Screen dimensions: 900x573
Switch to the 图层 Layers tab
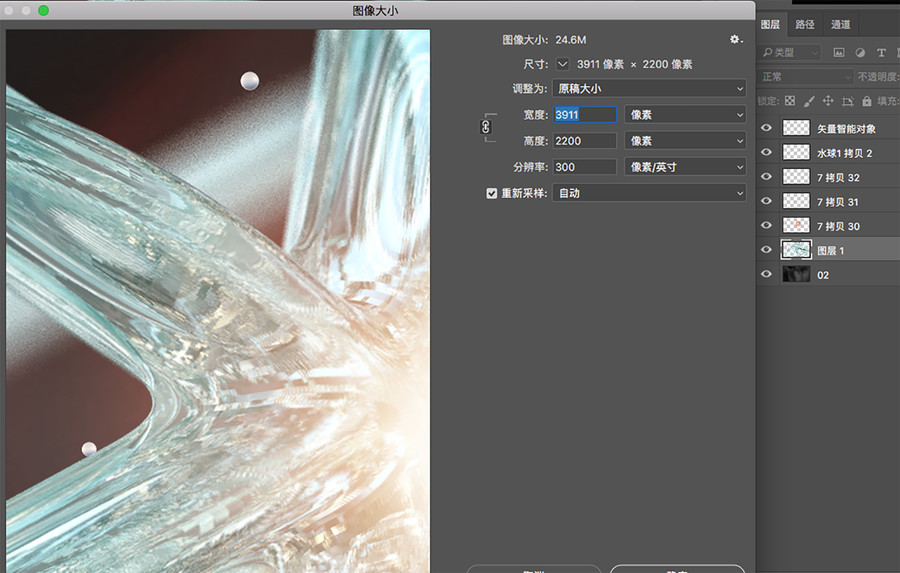770,24
